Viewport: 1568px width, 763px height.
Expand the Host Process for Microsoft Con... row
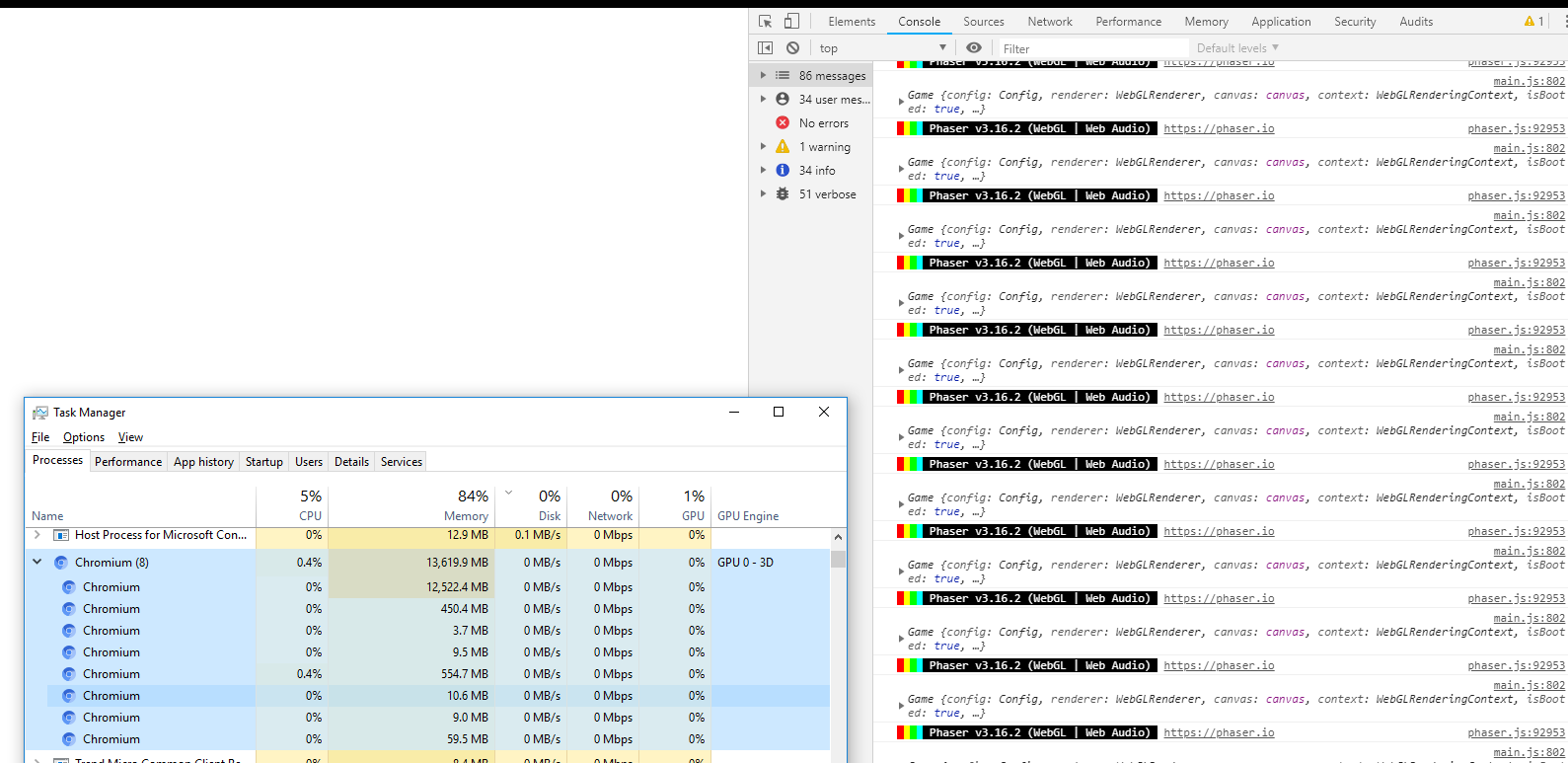coord(37,535)
